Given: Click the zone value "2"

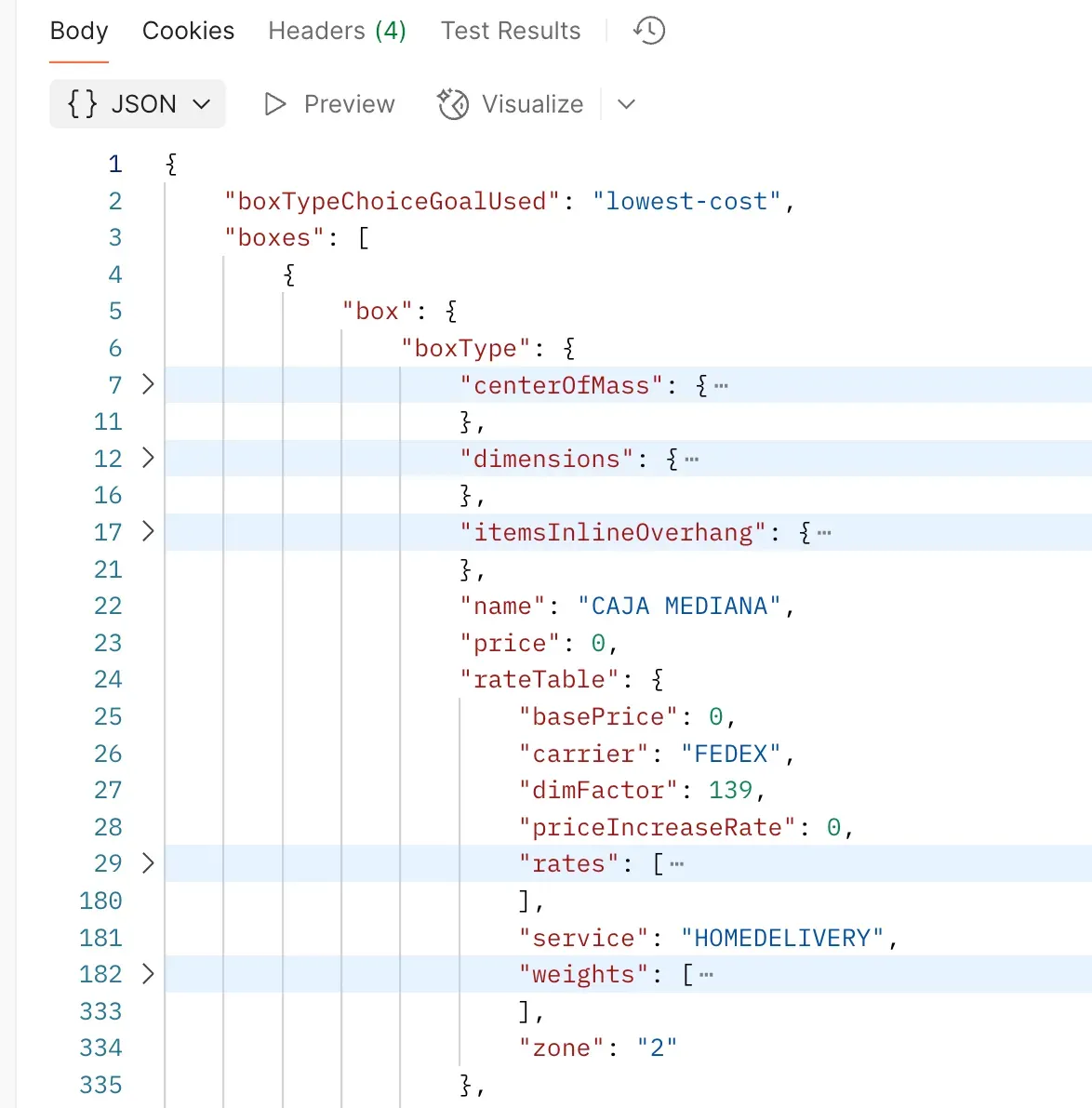Looking at the screenshot, I should coord(657,1048).
